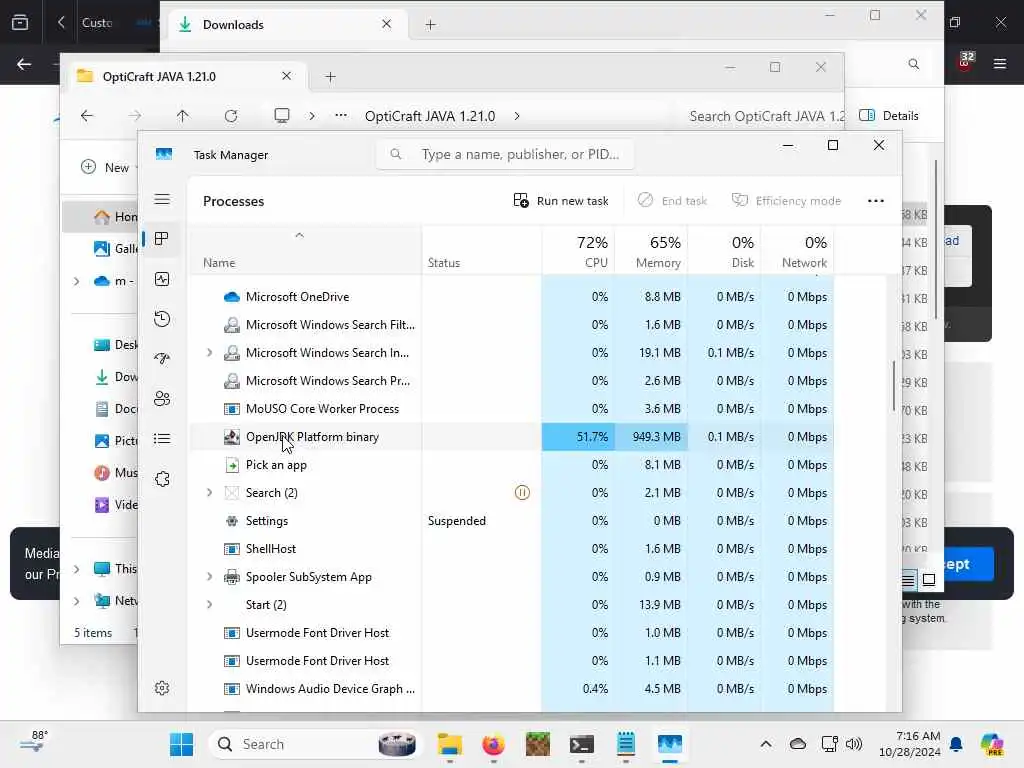Open Task Manager hamburger navigation menu
This screenshot has height=768, width=1024.
[x=162, y=199]
